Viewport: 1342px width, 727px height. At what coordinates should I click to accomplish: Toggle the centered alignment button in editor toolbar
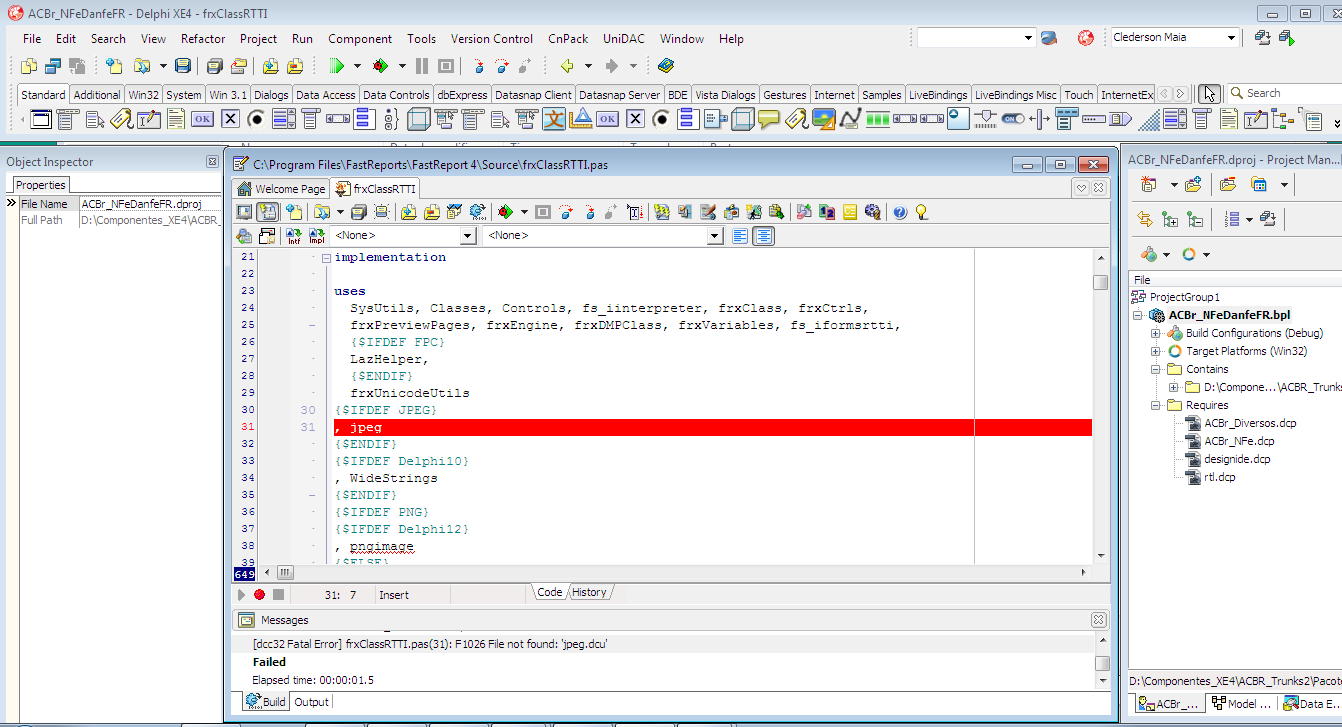coord(763,236)
